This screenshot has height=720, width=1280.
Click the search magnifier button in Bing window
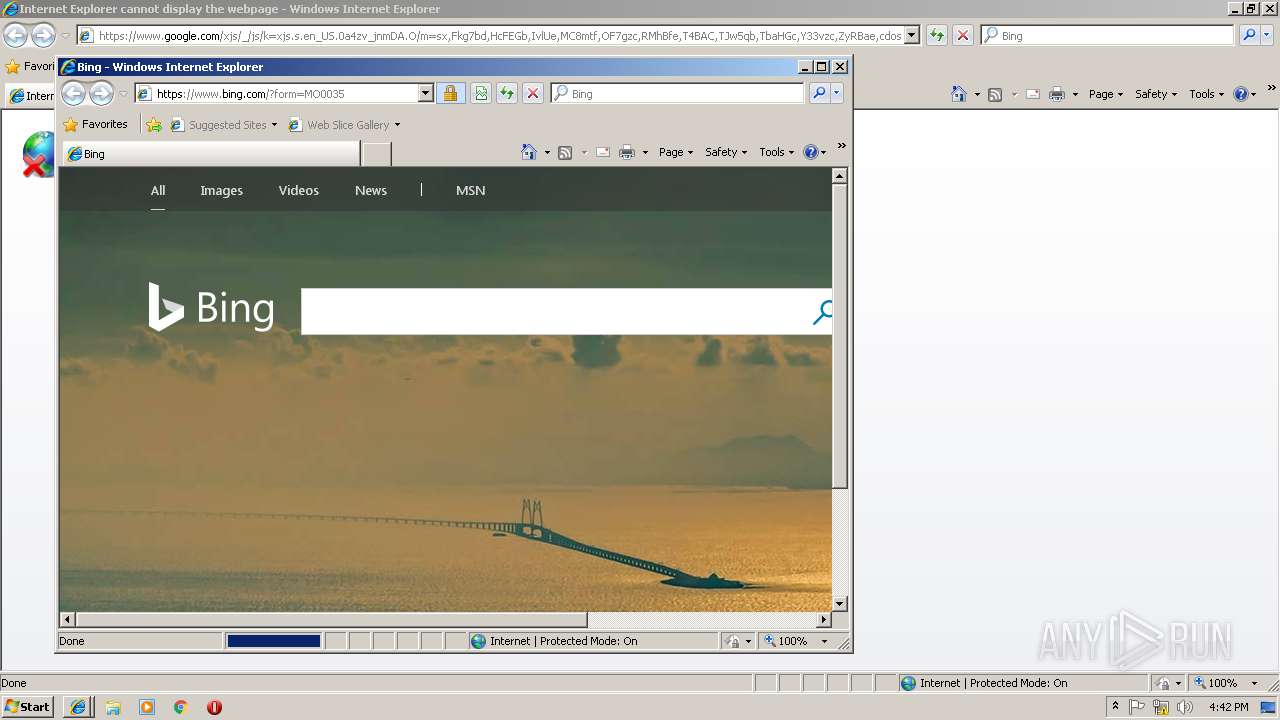(819, 93)
